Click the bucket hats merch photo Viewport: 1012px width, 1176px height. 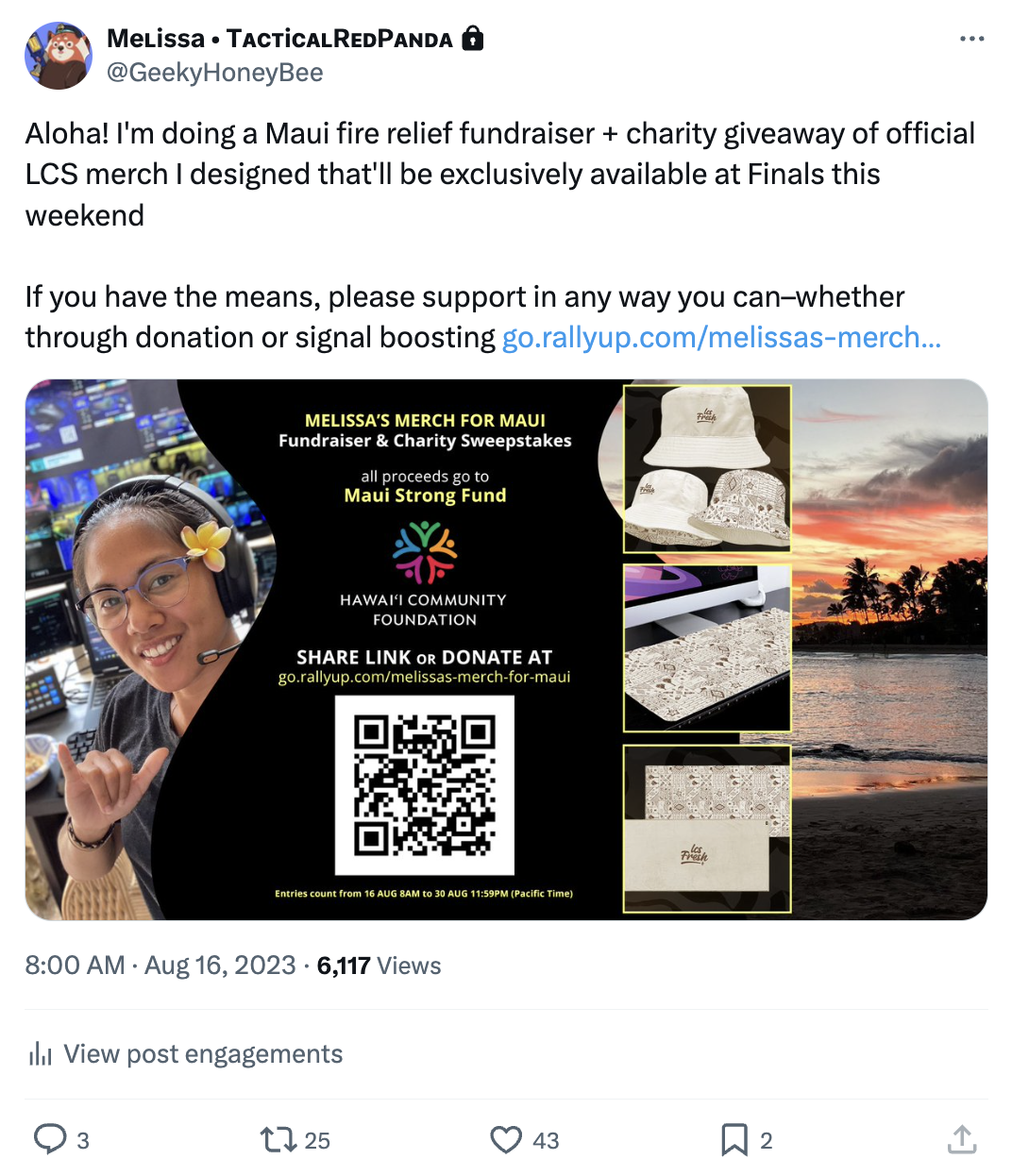[x=707, y=469]
